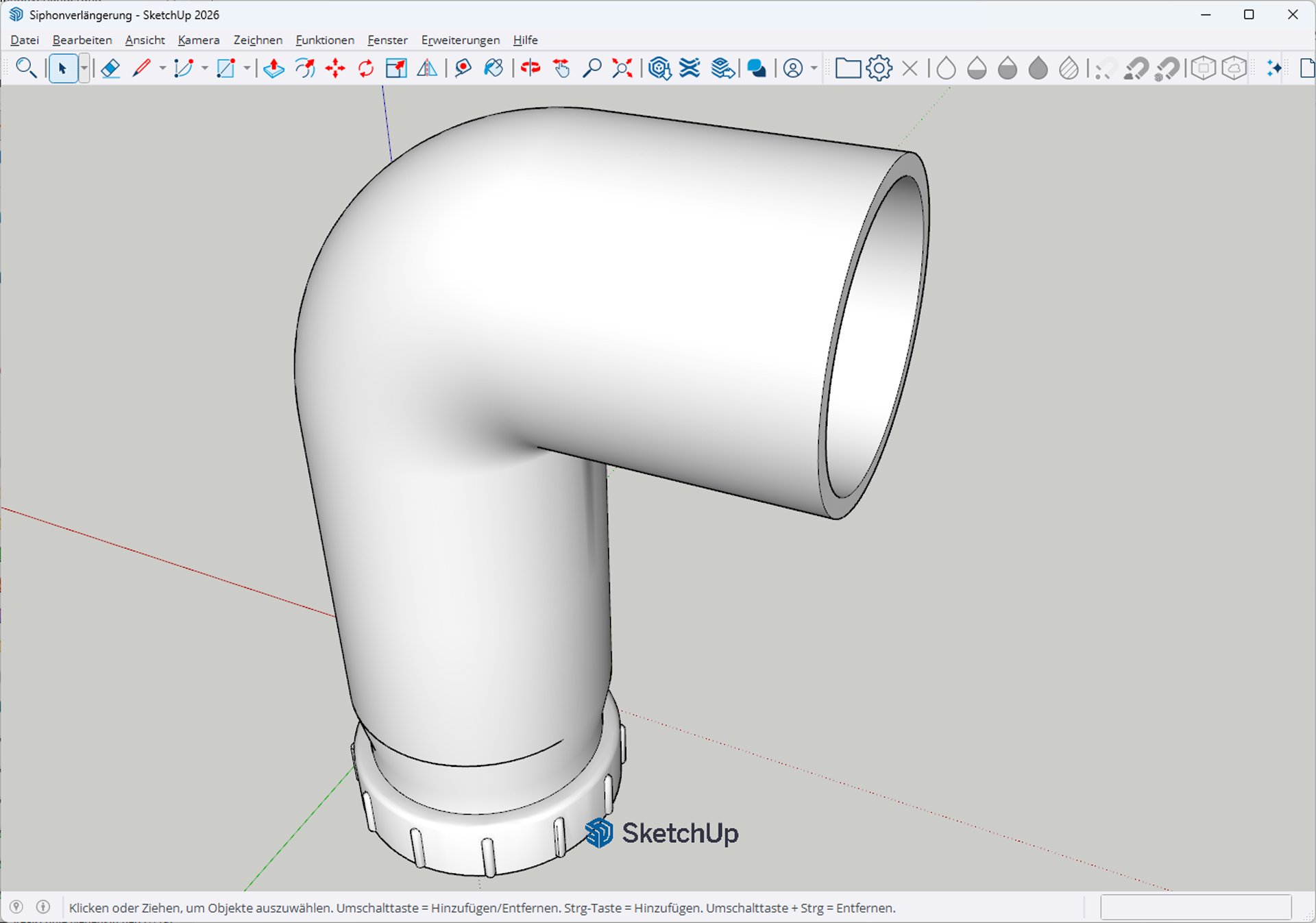Select the Arc drawing tool
1316x923 pixels.
[x=184, y=69]
